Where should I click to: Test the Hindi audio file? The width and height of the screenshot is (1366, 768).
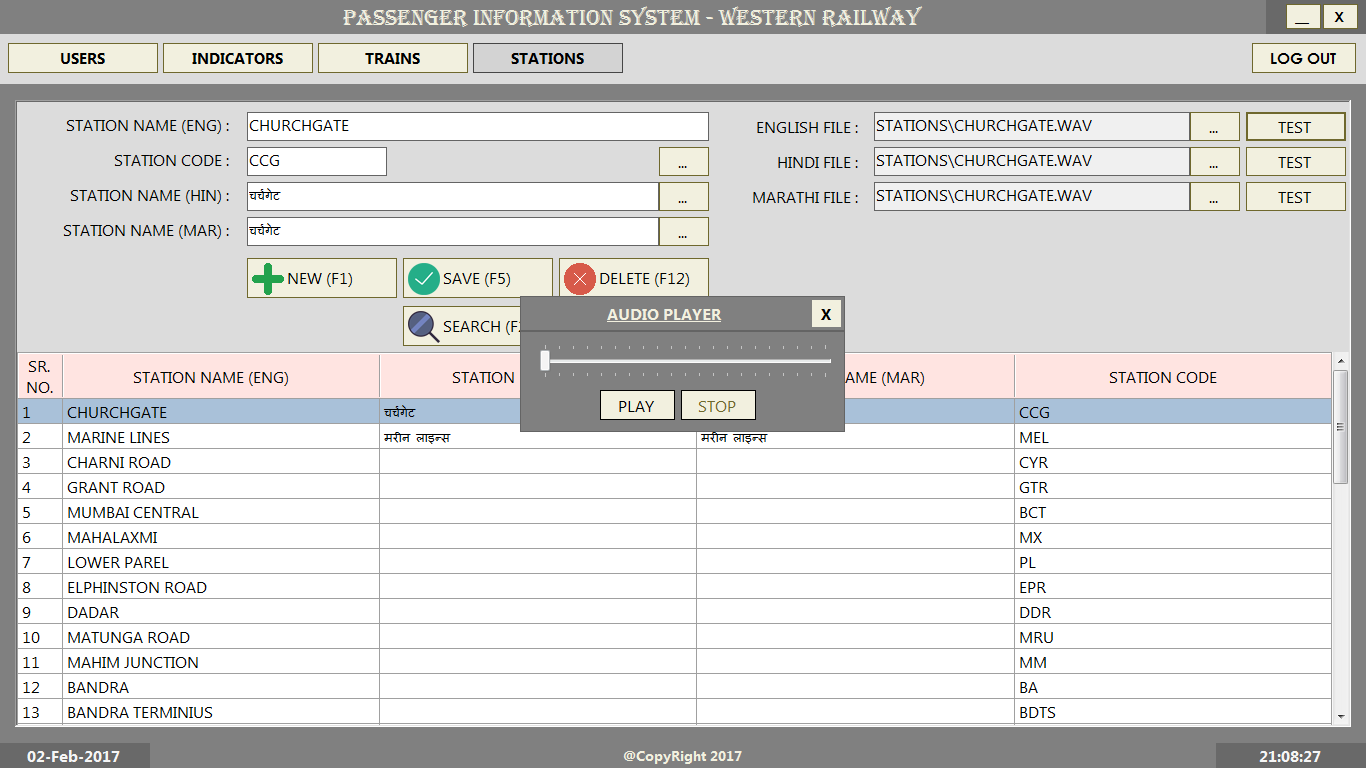tap(1295, 162)
